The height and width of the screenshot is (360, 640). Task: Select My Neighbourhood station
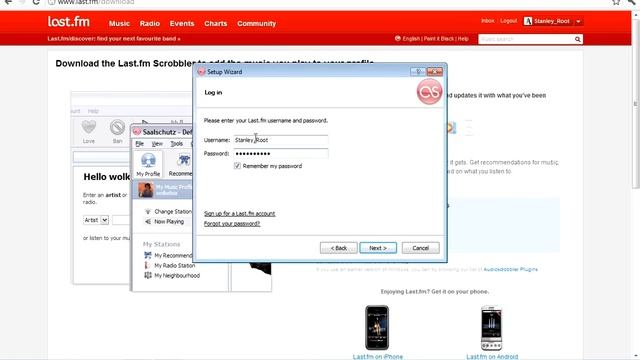pyautogui.click(x=172, y=276)
